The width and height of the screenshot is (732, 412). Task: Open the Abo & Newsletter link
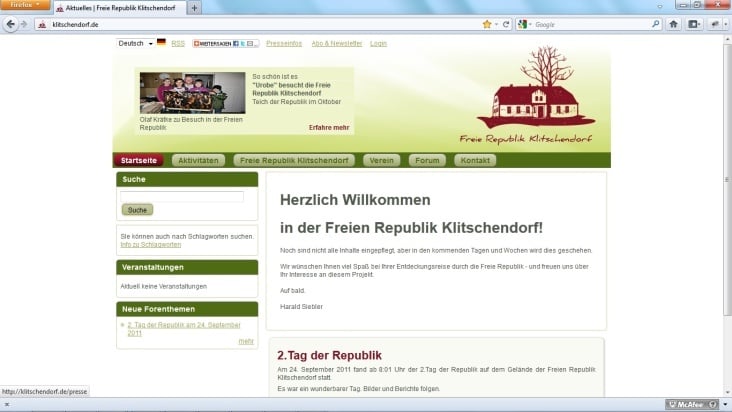337,43
